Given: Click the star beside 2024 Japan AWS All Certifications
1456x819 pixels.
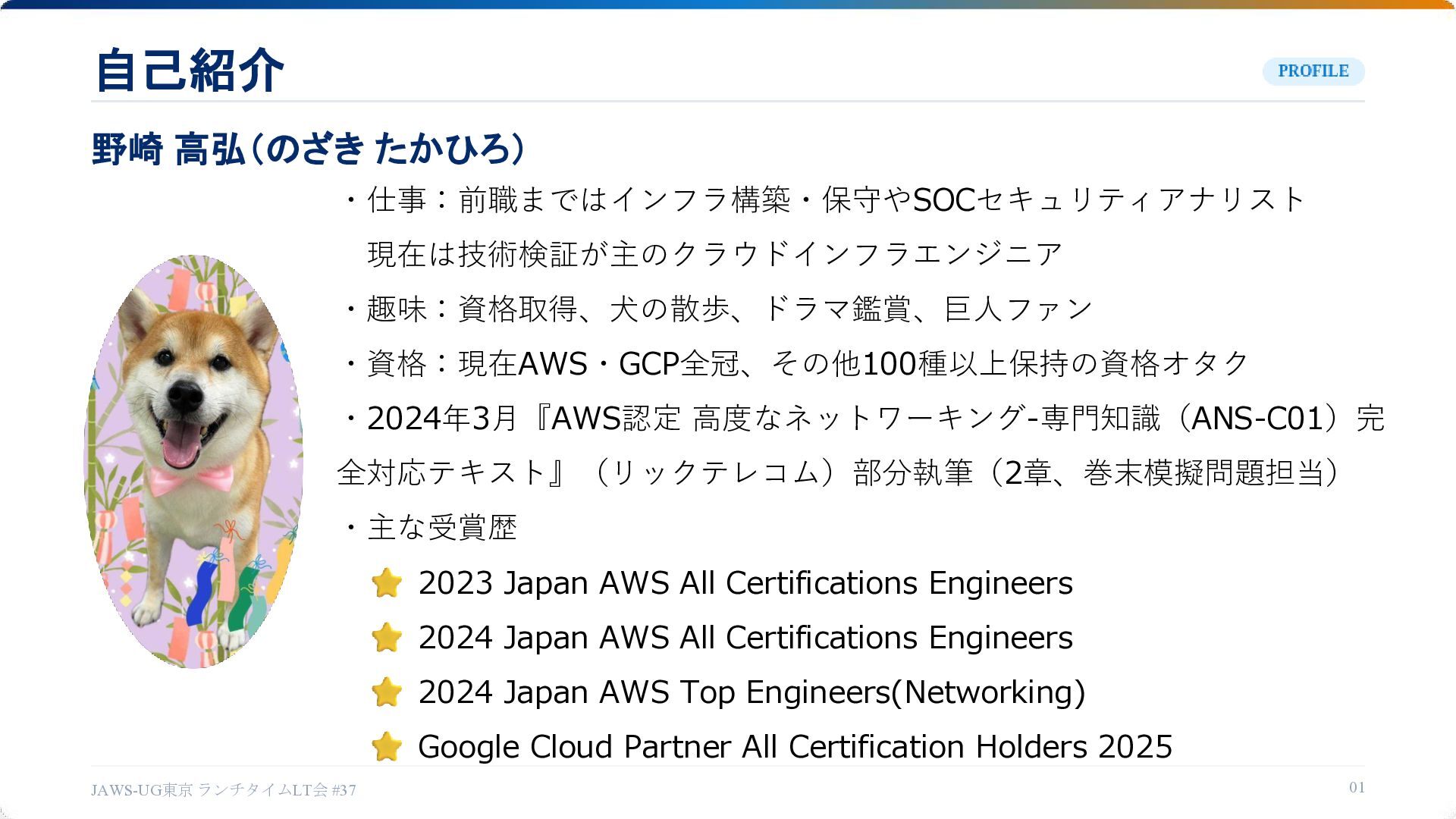Looking at the screenshot, I should [387, 638].
